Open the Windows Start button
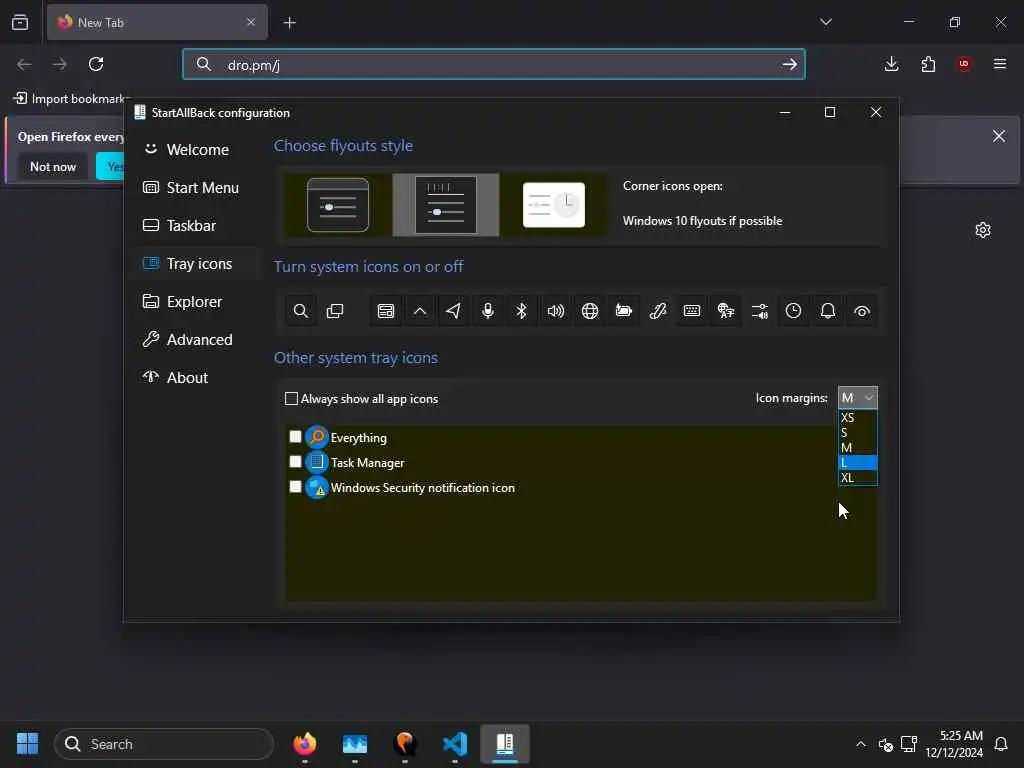 tap(27, 744)
